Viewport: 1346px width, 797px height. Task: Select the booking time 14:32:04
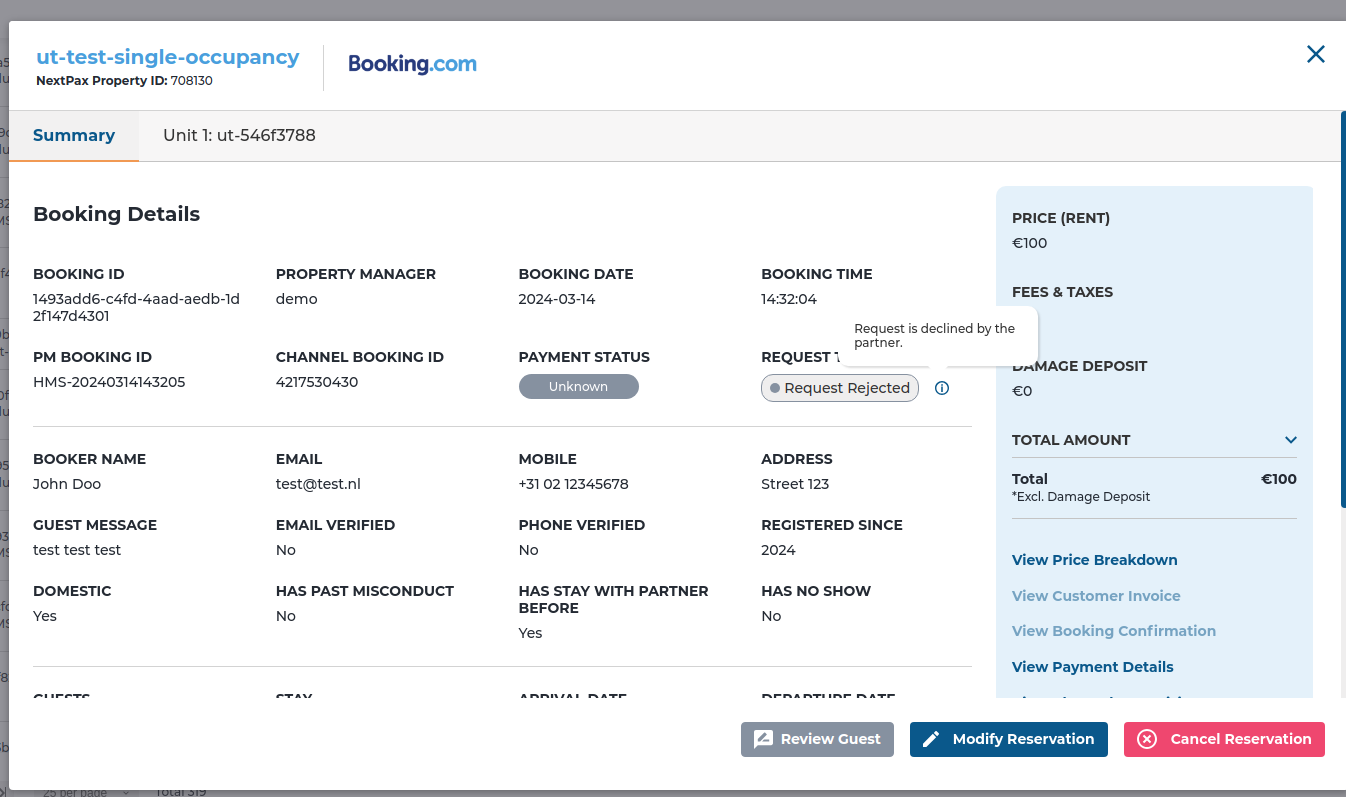(x=789, y=299)
